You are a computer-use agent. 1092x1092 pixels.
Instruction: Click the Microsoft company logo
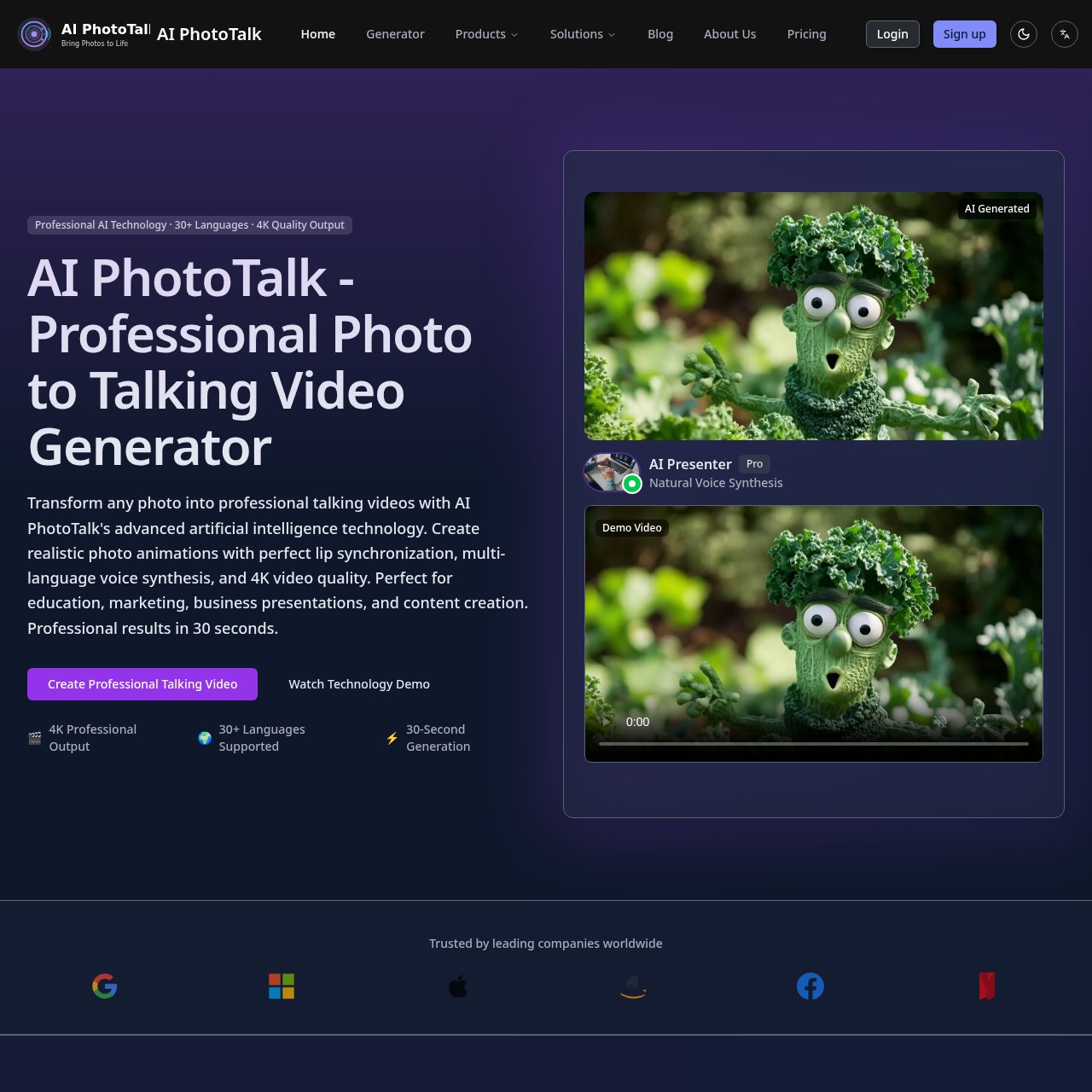(282, 986)
